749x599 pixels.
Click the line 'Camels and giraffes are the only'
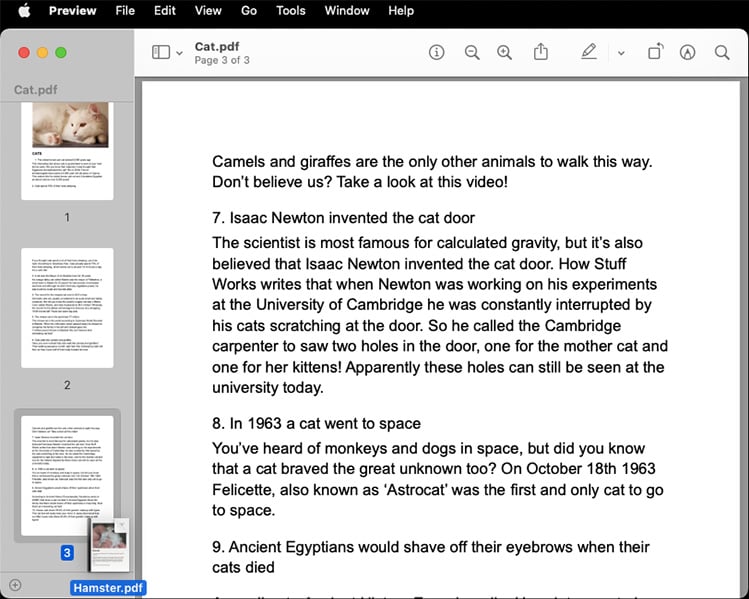coord(432,161)
